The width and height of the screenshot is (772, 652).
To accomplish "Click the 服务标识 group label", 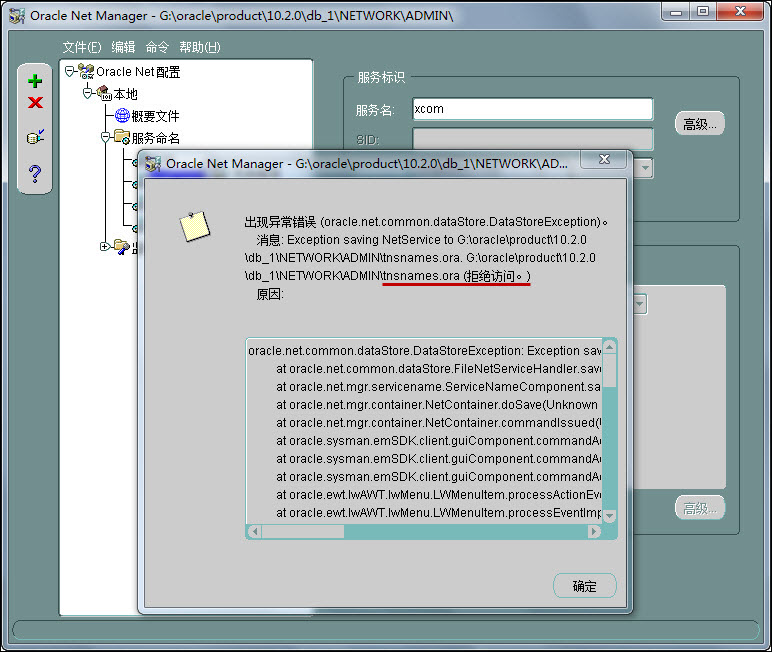I will point(382,77).
